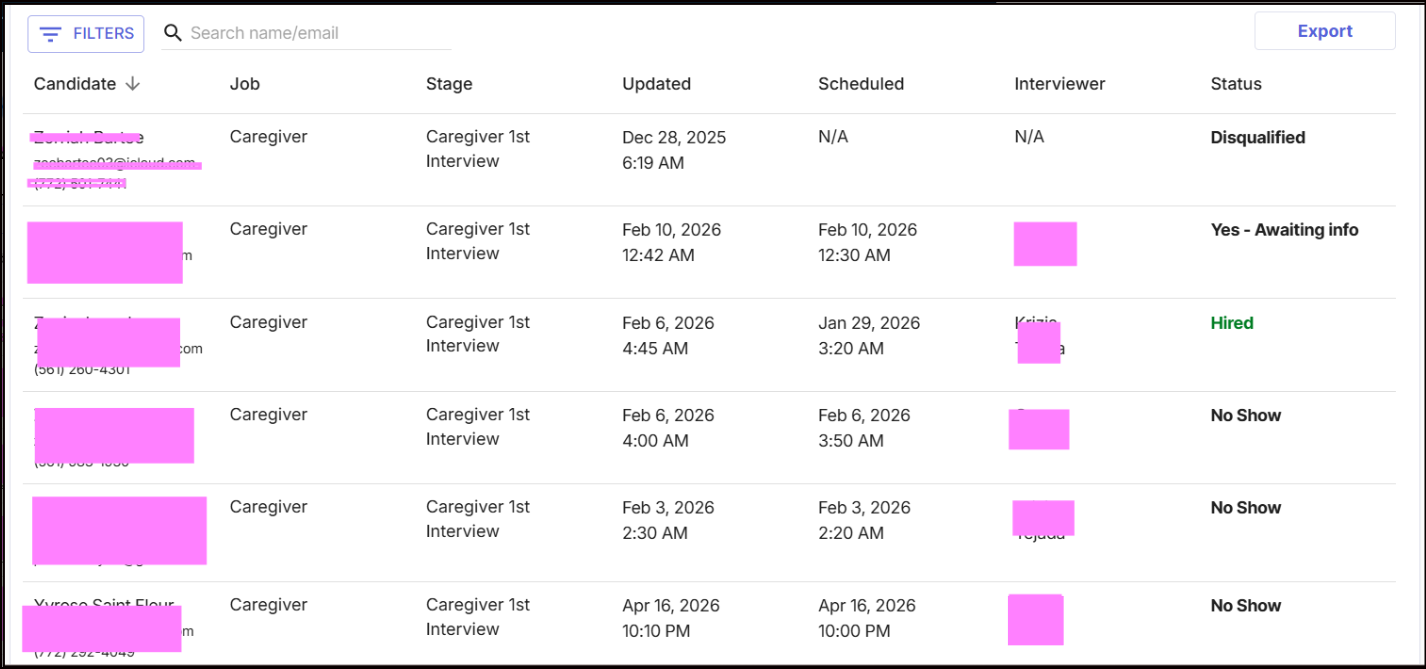
Task: Open the Disqualified status row
Action: coord(710,160)
